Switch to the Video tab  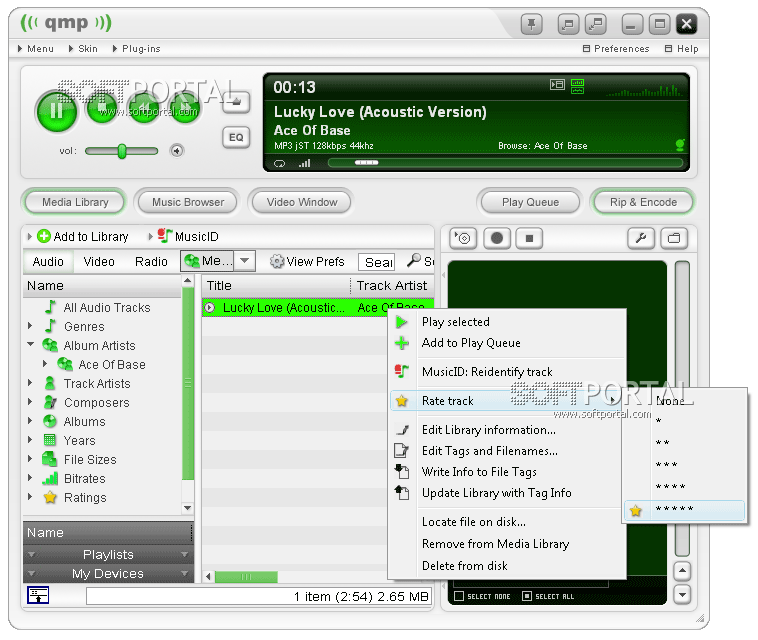tap(99, 262)
